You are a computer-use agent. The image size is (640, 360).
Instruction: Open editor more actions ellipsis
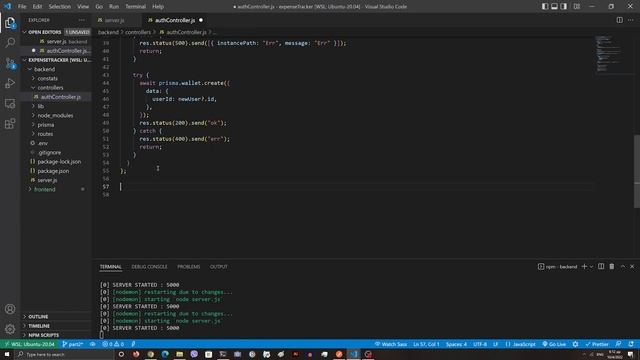point(631,20)
